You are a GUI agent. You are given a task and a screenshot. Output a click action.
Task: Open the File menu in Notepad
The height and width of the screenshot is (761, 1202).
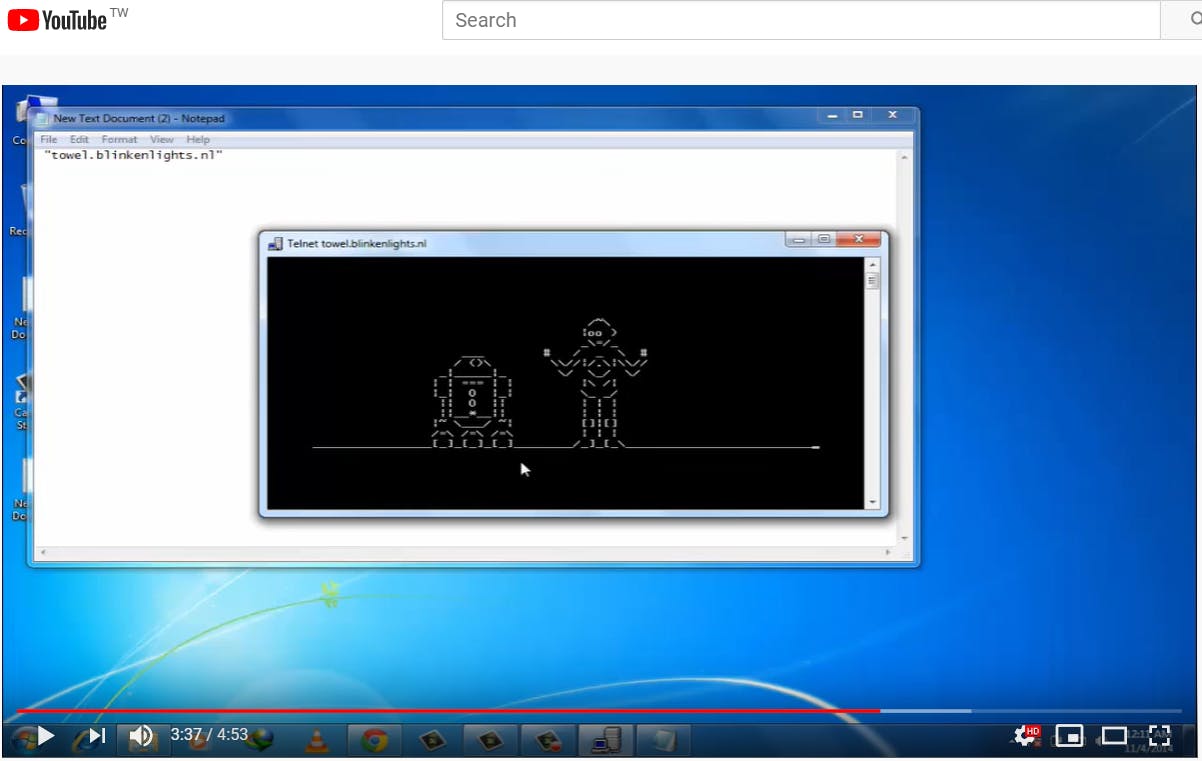[x=48, y=140]
